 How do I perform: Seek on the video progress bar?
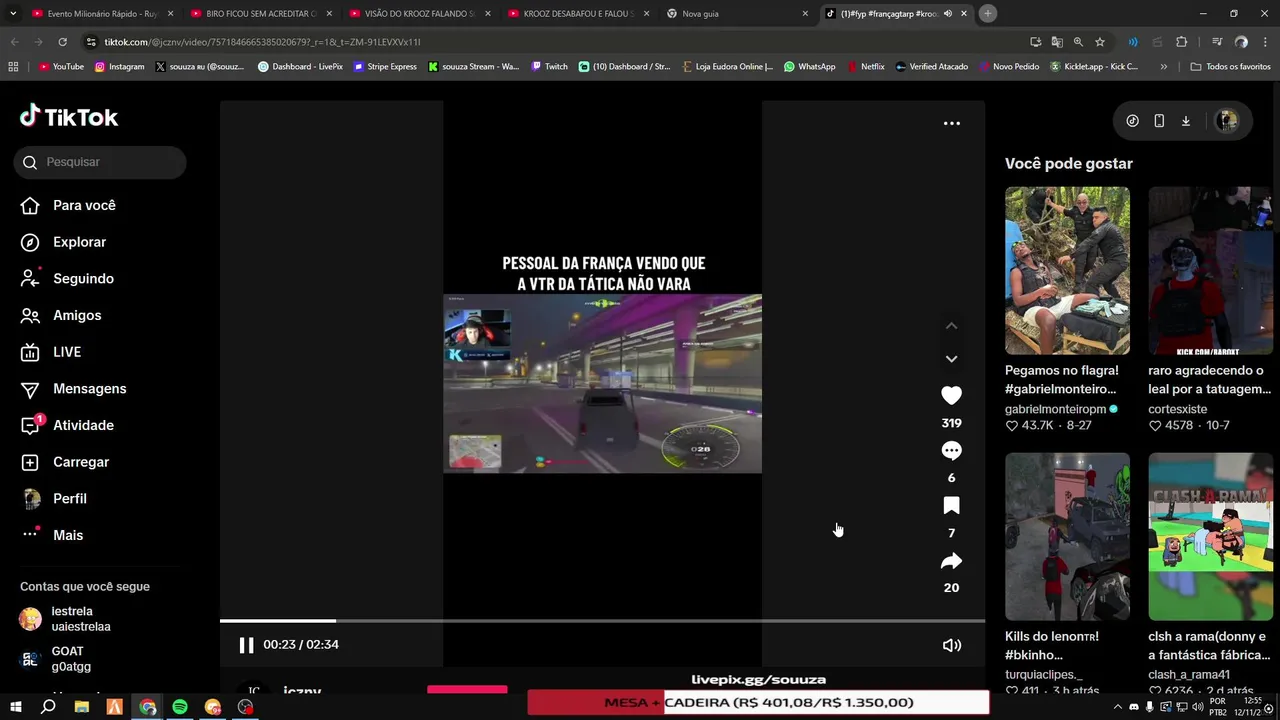coord(602,621)
